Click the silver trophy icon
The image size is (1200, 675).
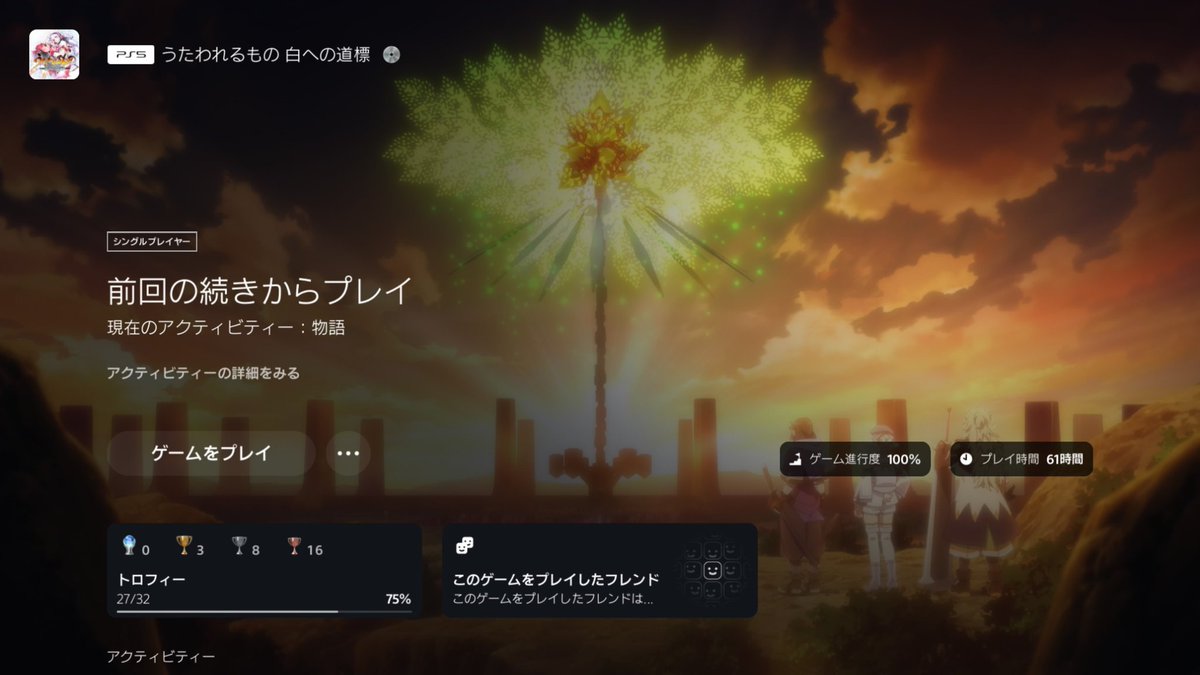click(x=239, y=546)
